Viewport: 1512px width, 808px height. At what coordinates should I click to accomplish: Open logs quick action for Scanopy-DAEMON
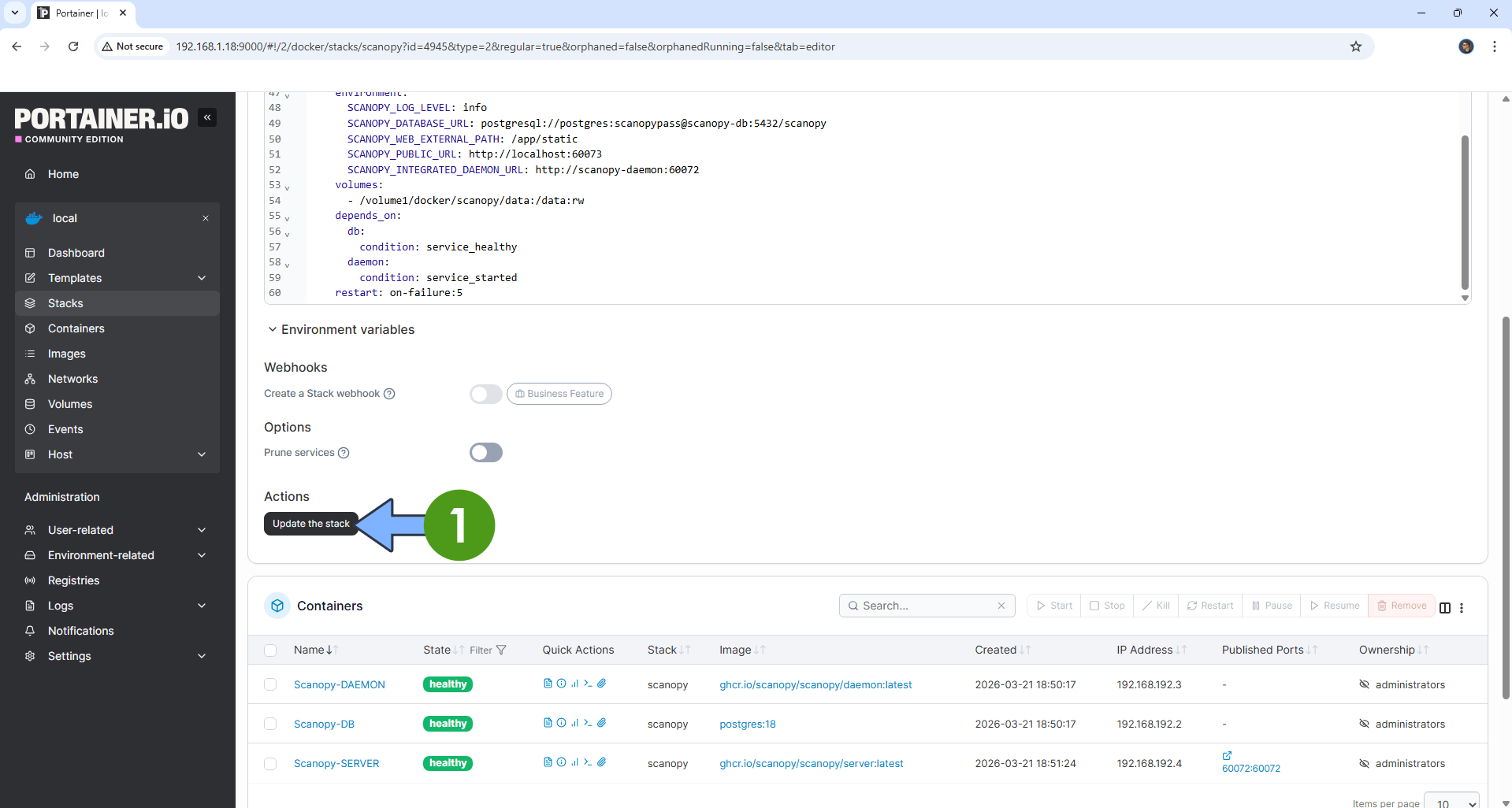[548, 684]
